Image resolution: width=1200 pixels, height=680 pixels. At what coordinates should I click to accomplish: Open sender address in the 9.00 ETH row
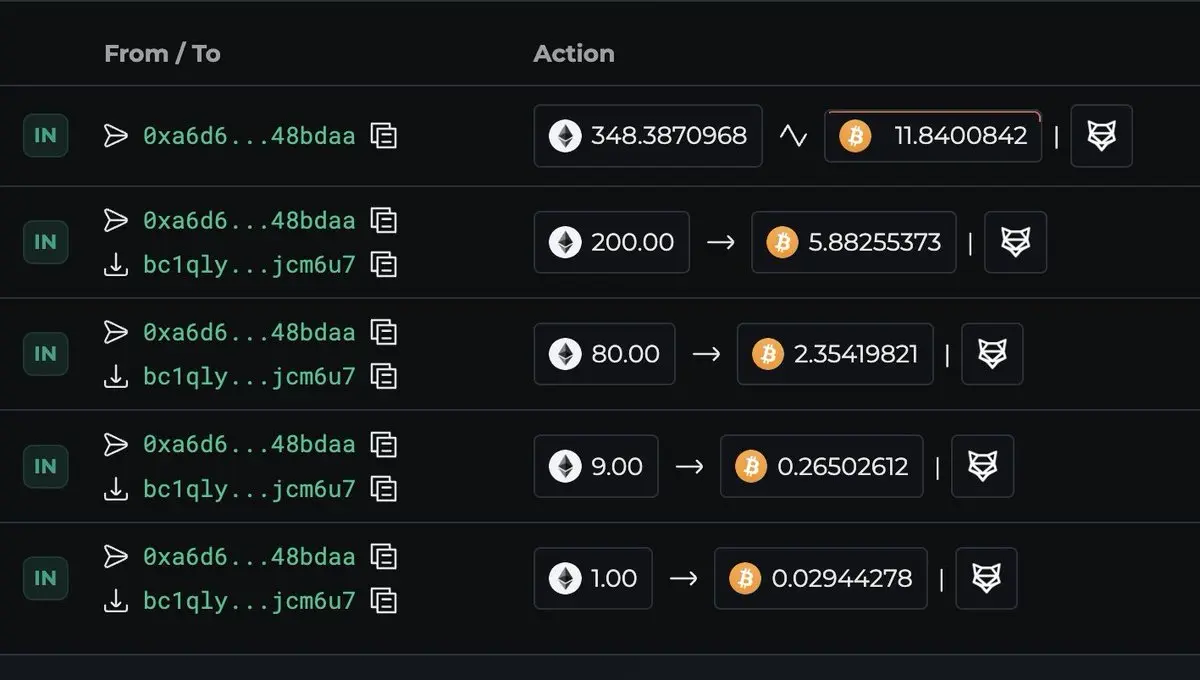249,444
